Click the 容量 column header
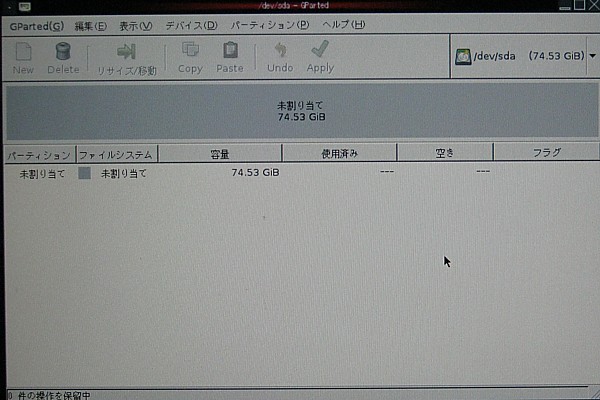The height and width of the screenshot is (400, 600). click(x=220, y=154)
